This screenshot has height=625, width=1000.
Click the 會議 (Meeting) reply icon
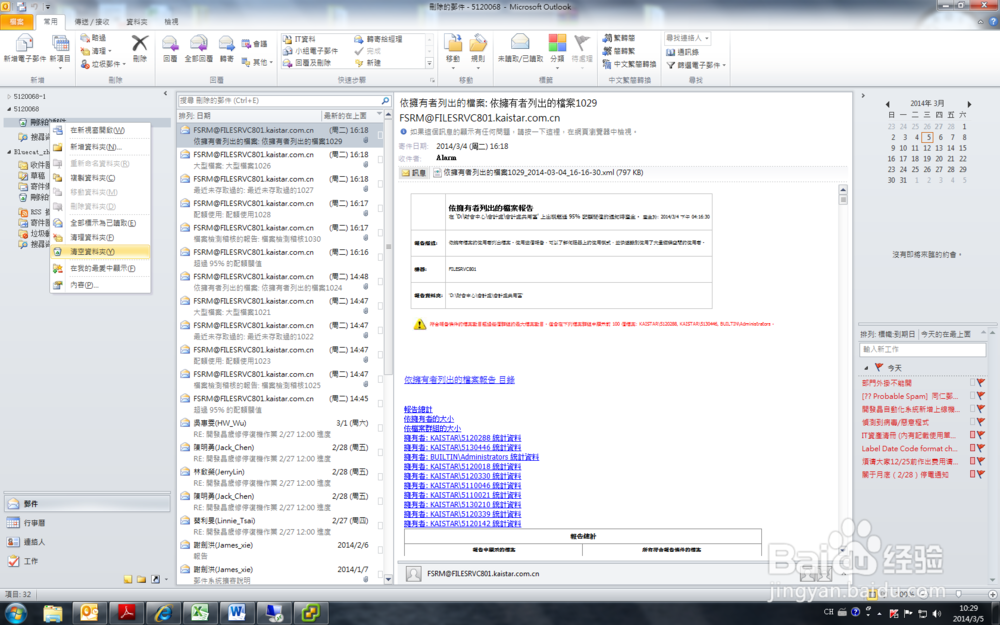[246, 44]
